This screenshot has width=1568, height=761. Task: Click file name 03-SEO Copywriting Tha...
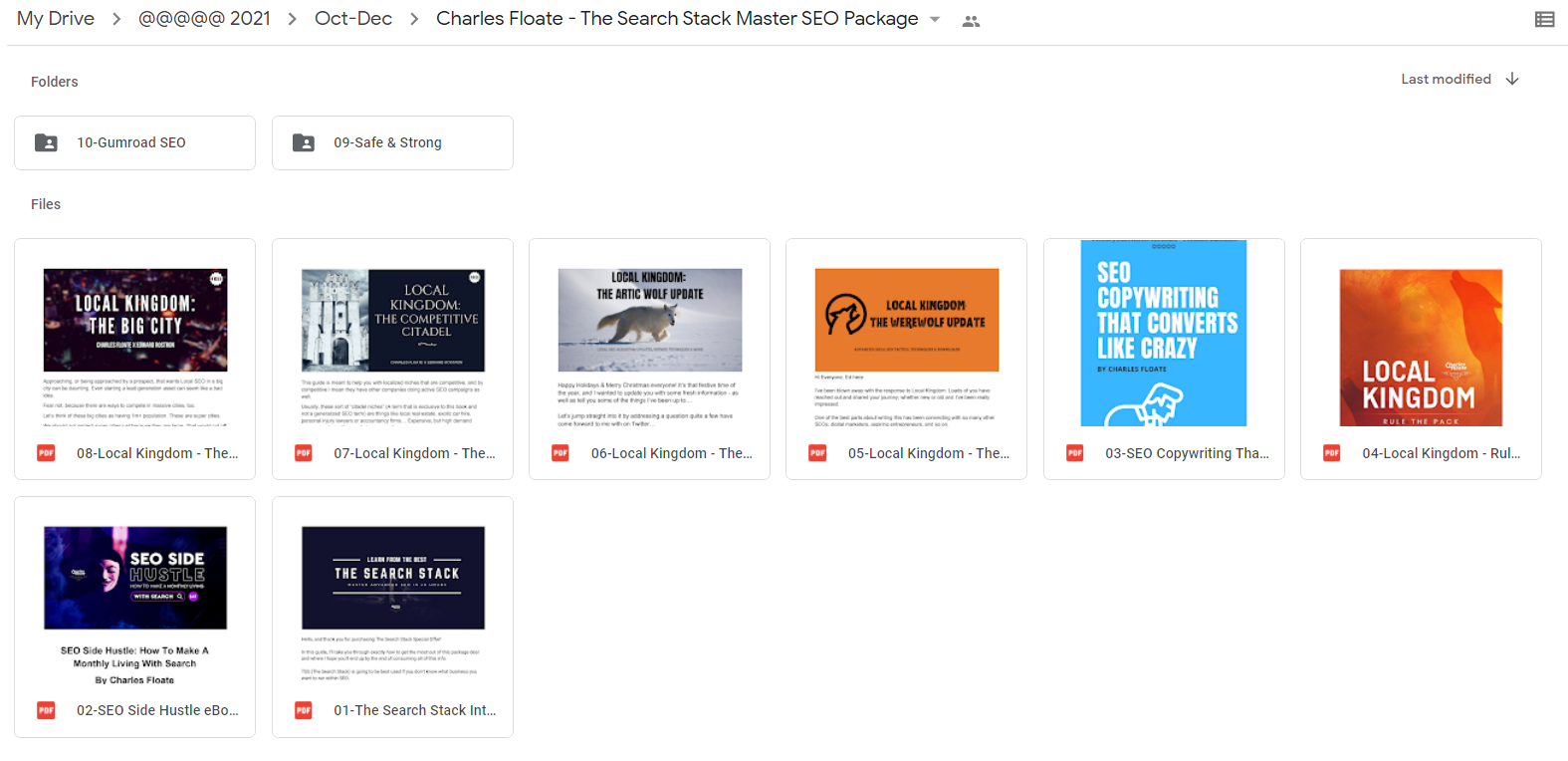tap(1187, 453)
